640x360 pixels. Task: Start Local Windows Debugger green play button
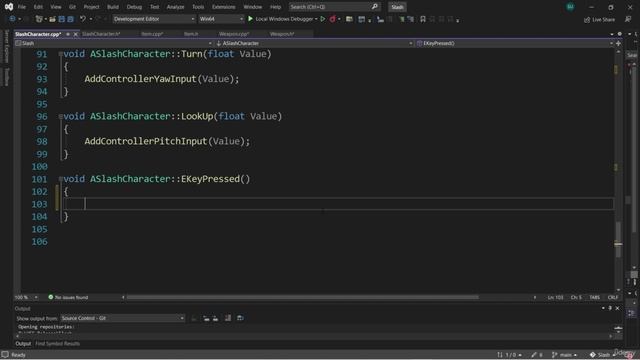pyautogui.click(x=250, y=19)
